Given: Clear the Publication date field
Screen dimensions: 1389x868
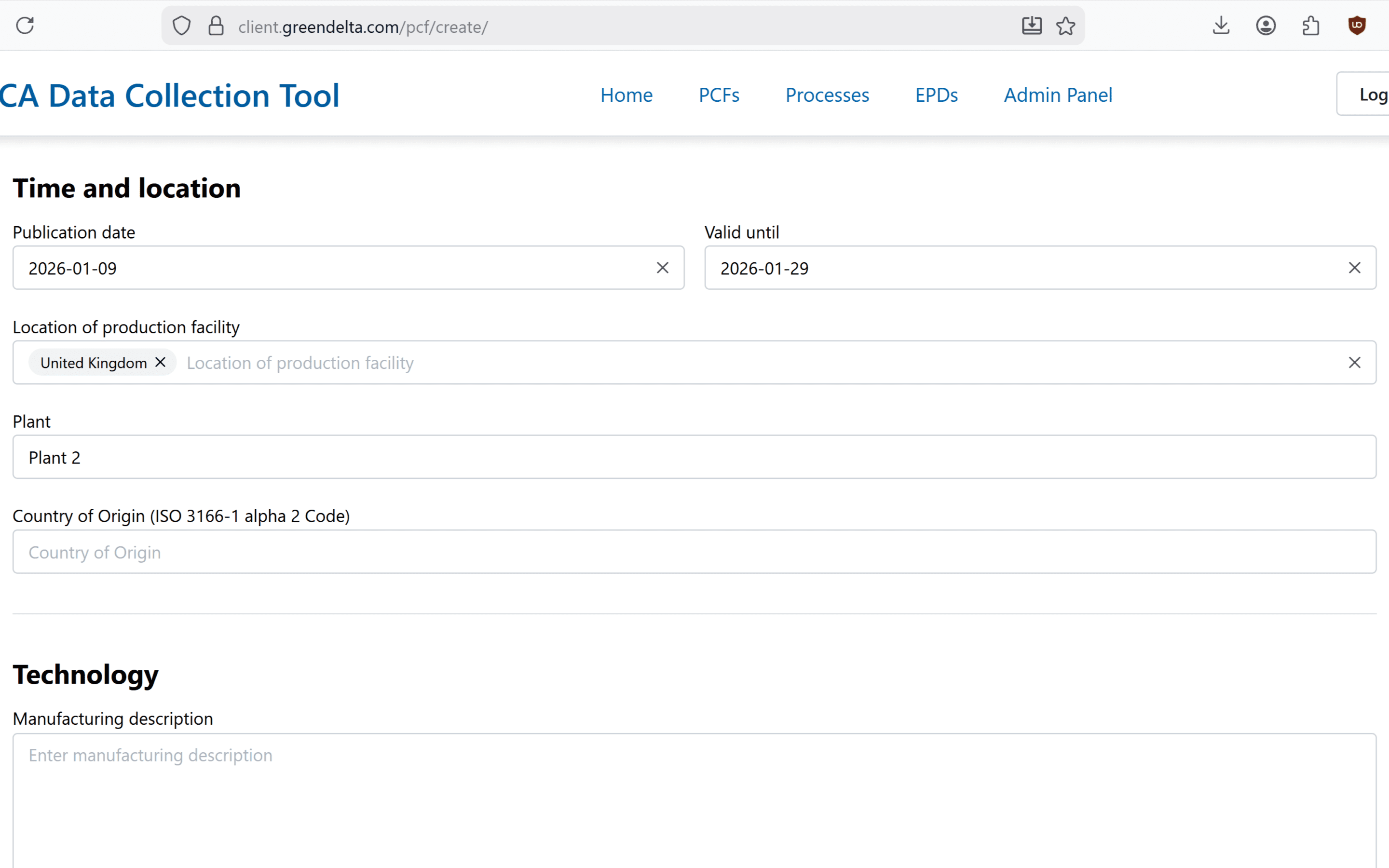Looking at the screenshot, I should pyautogui.click(x=662, y=268).
